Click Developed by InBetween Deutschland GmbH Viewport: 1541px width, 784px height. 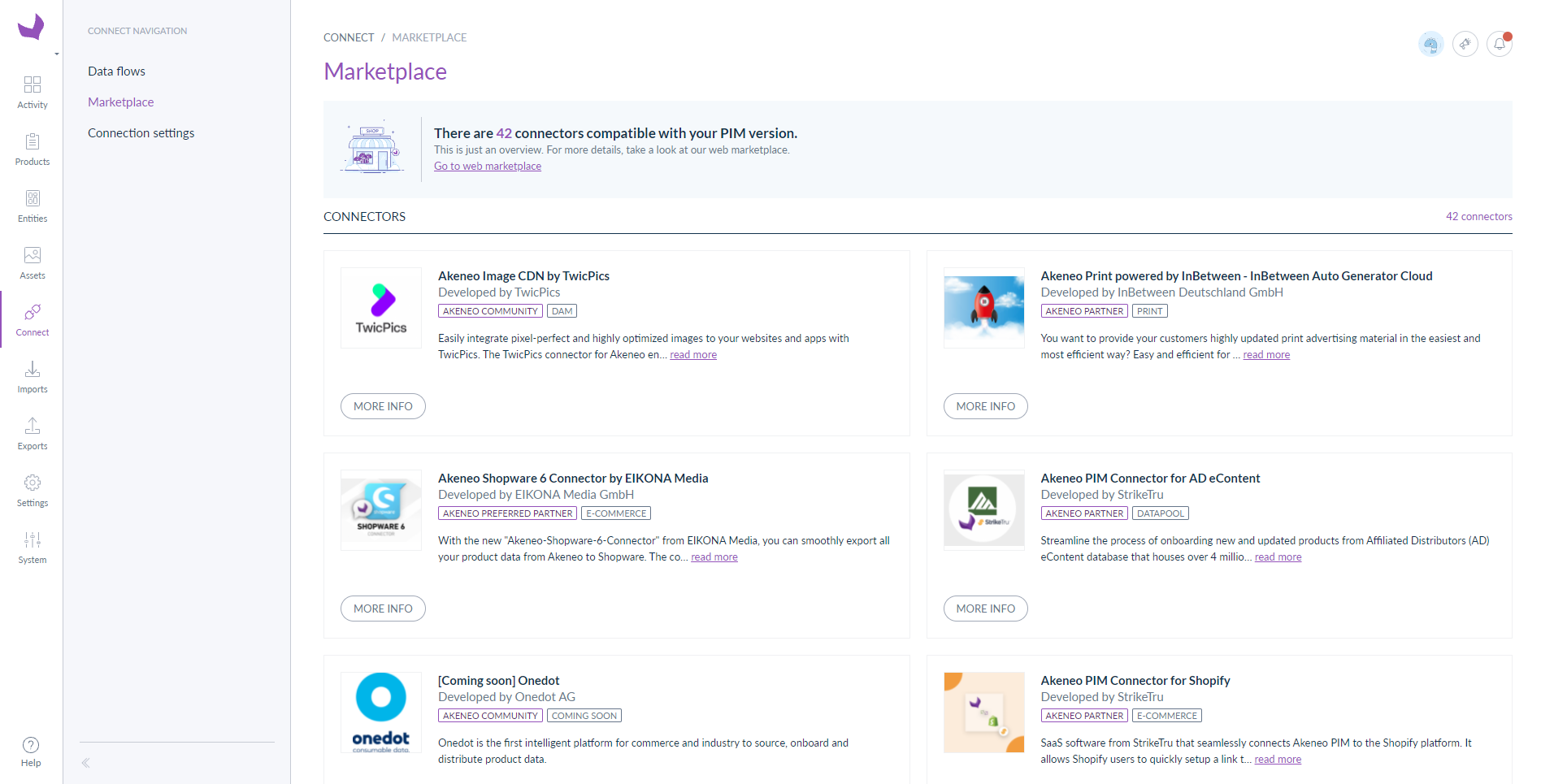click(x=1161, y=292)
